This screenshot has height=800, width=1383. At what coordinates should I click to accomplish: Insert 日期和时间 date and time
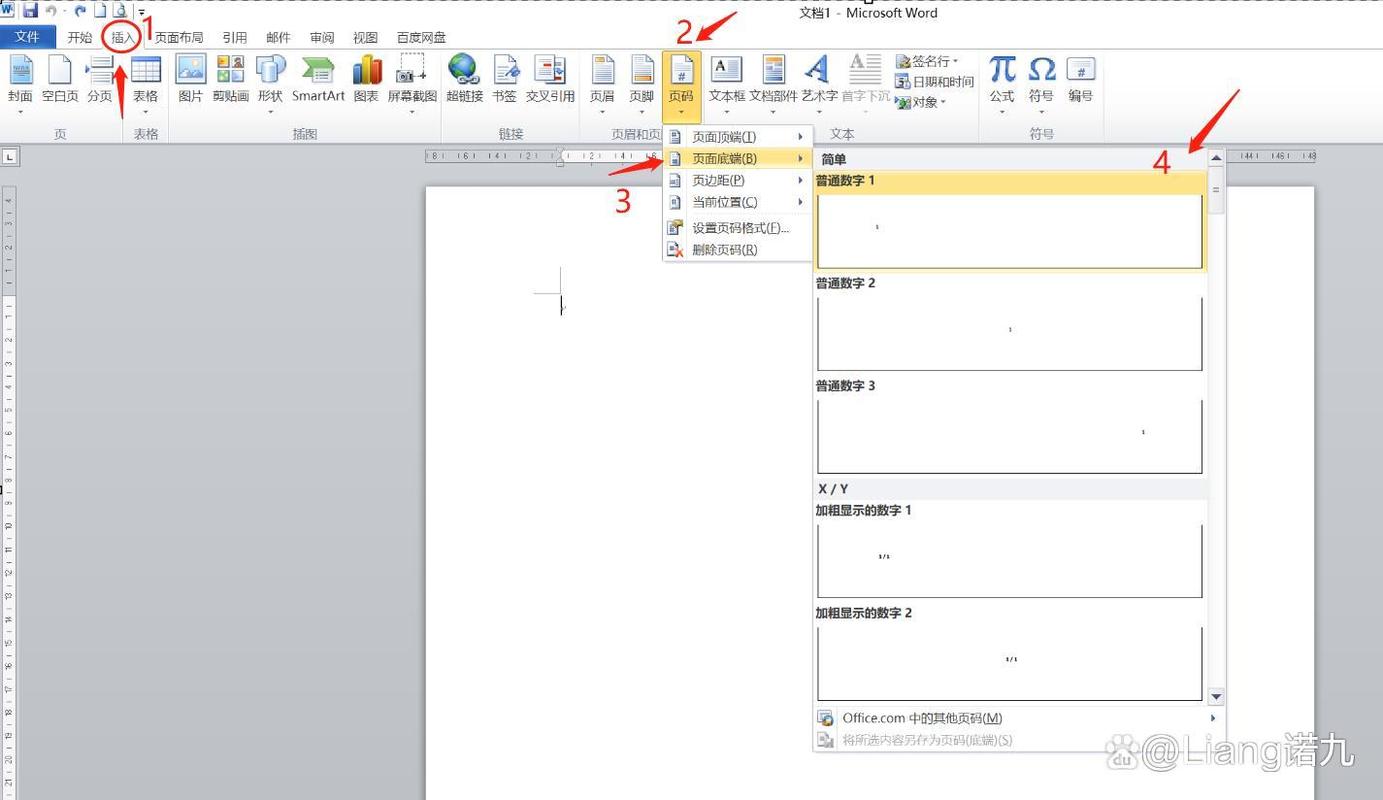[x=934, y=82]
